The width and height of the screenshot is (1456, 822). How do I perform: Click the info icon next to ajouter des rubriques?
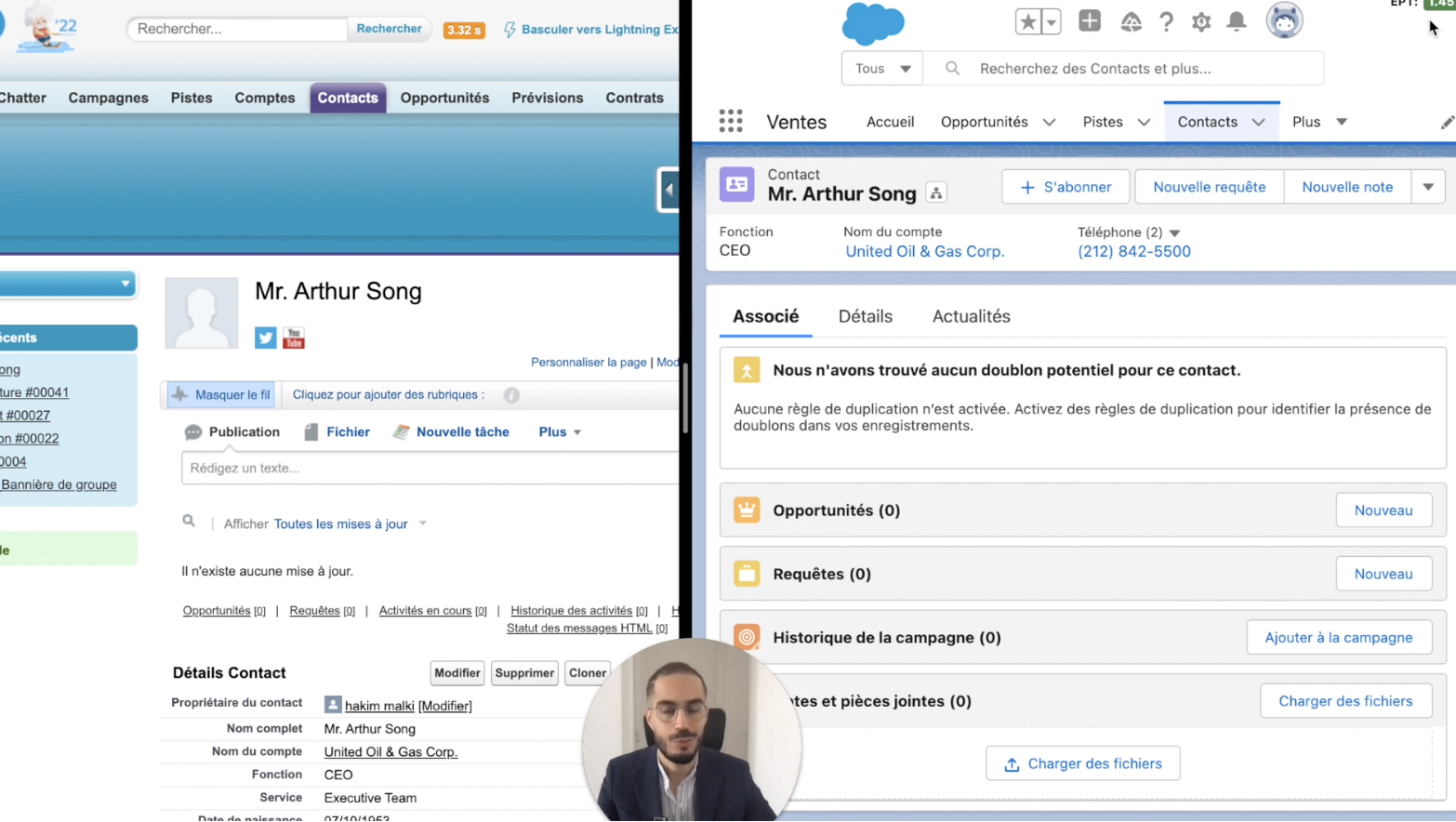511,395
